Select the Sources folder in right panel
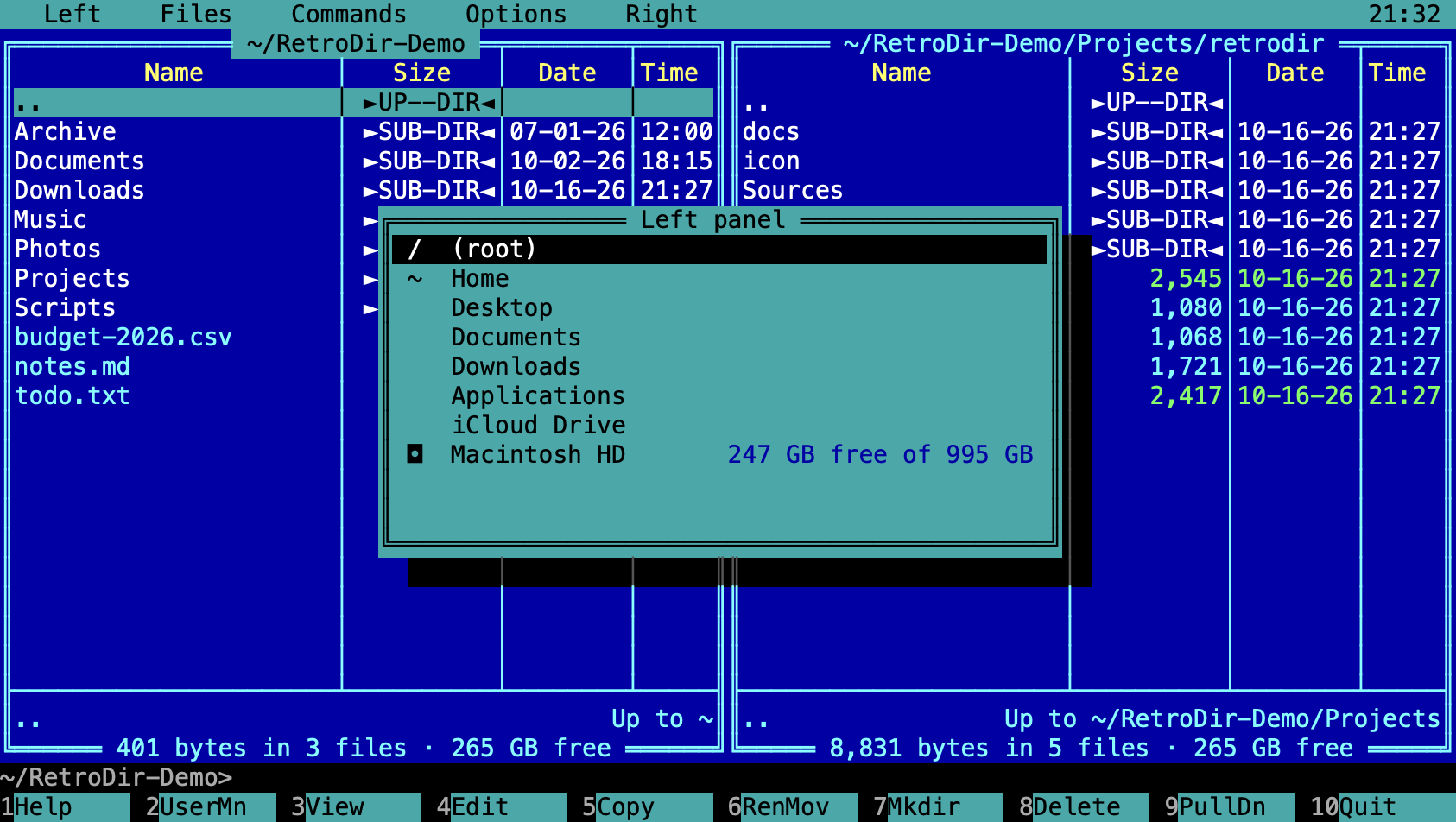The width and height of the screenshot is (1456, 822). coord(793,191)
